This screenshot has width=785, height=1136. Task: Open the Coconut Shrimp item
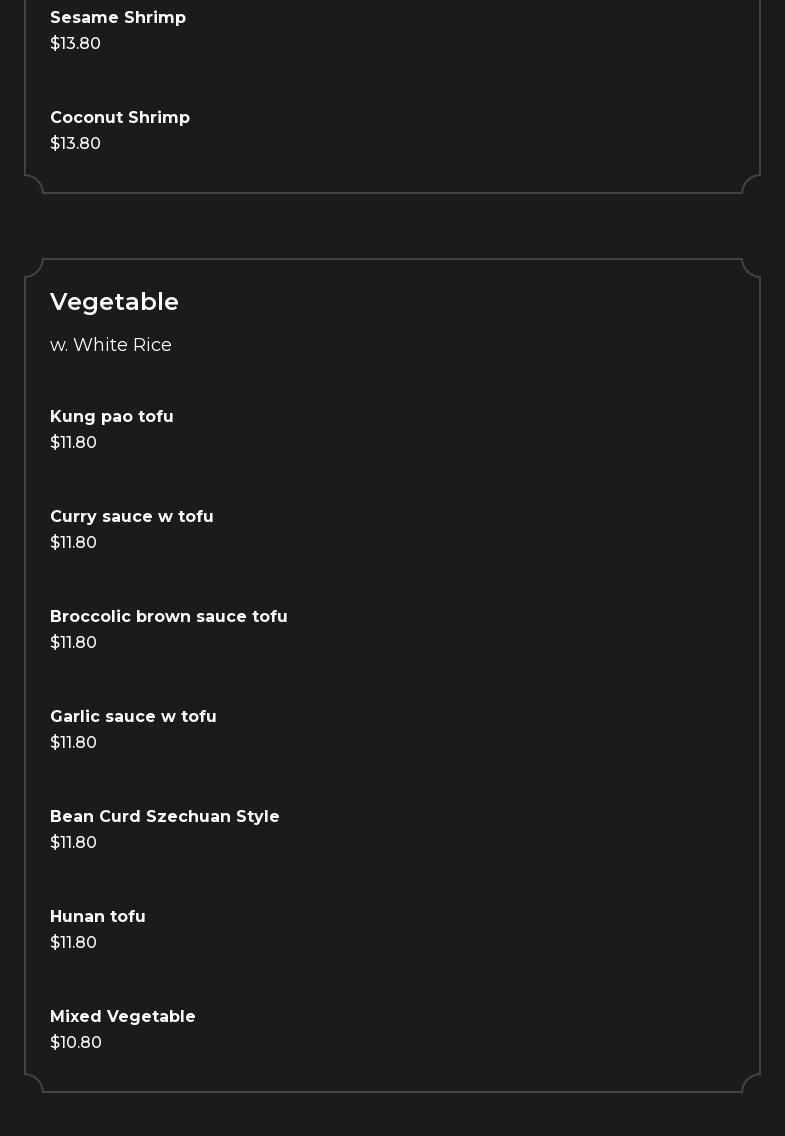point(120,118)
